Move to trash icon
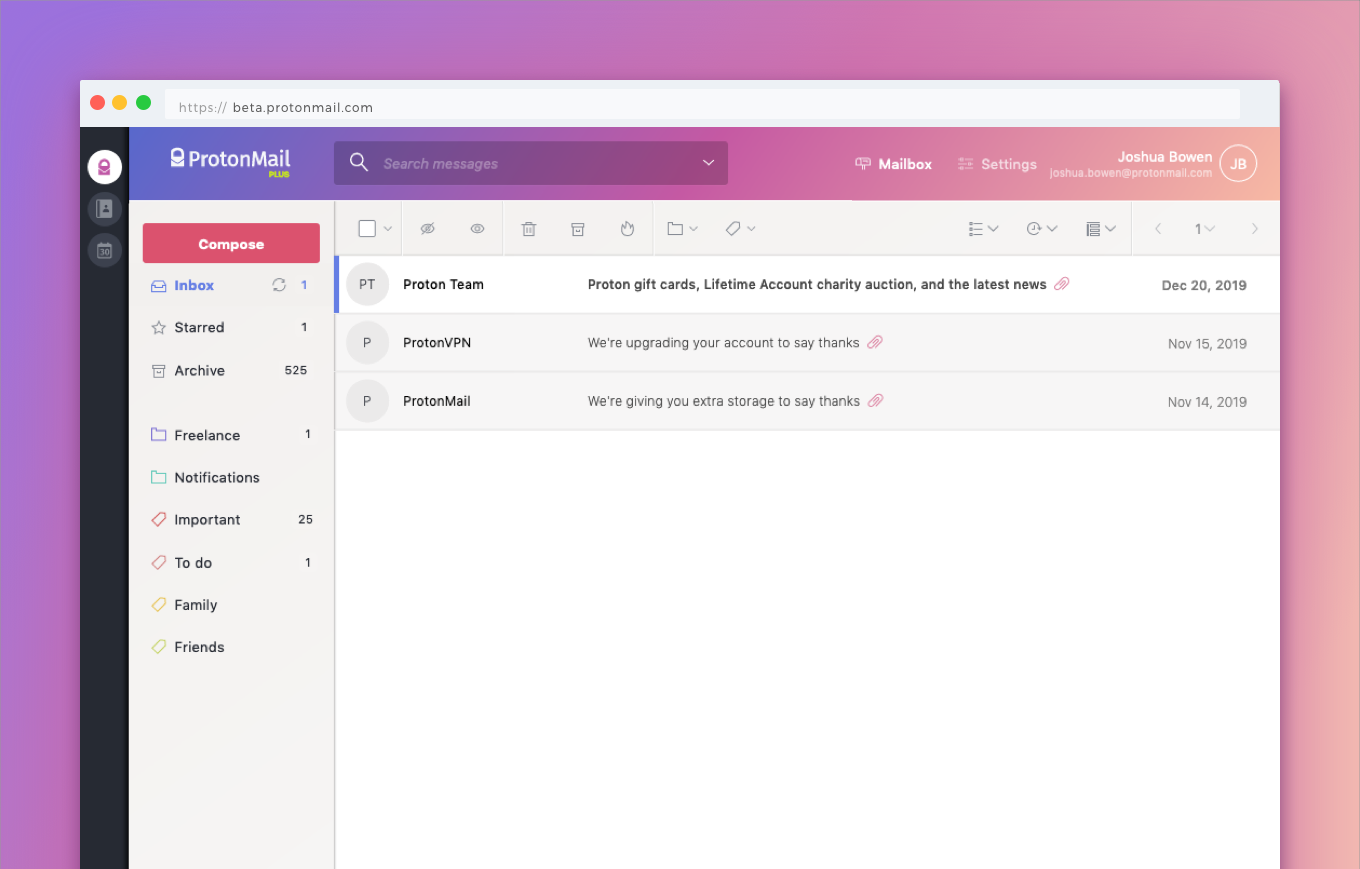1360x869 pixels. point(529,229)
